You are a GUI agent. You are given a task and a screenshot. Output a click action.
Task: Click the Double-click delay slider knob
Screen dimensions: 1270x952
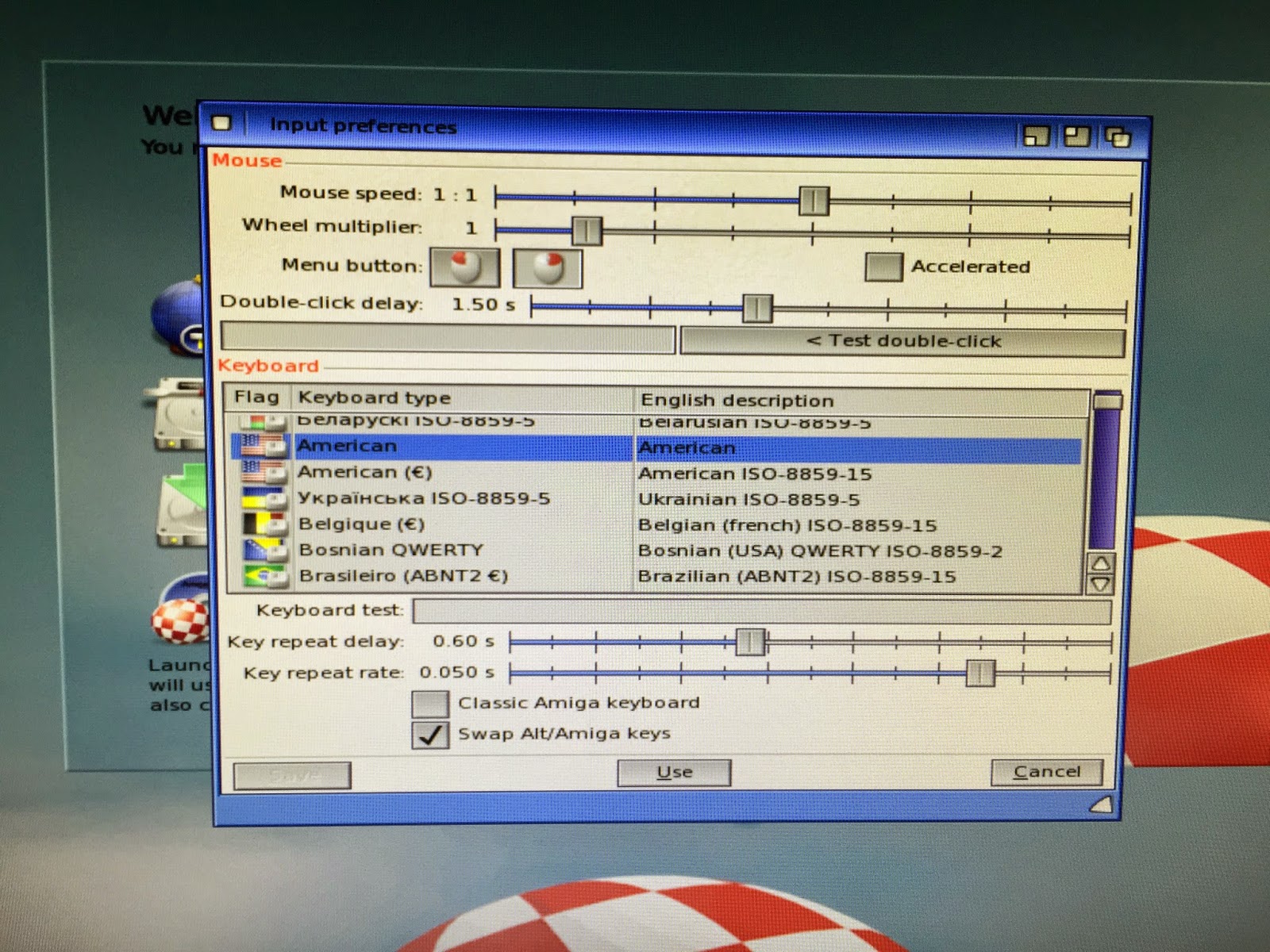pos(757,308)
